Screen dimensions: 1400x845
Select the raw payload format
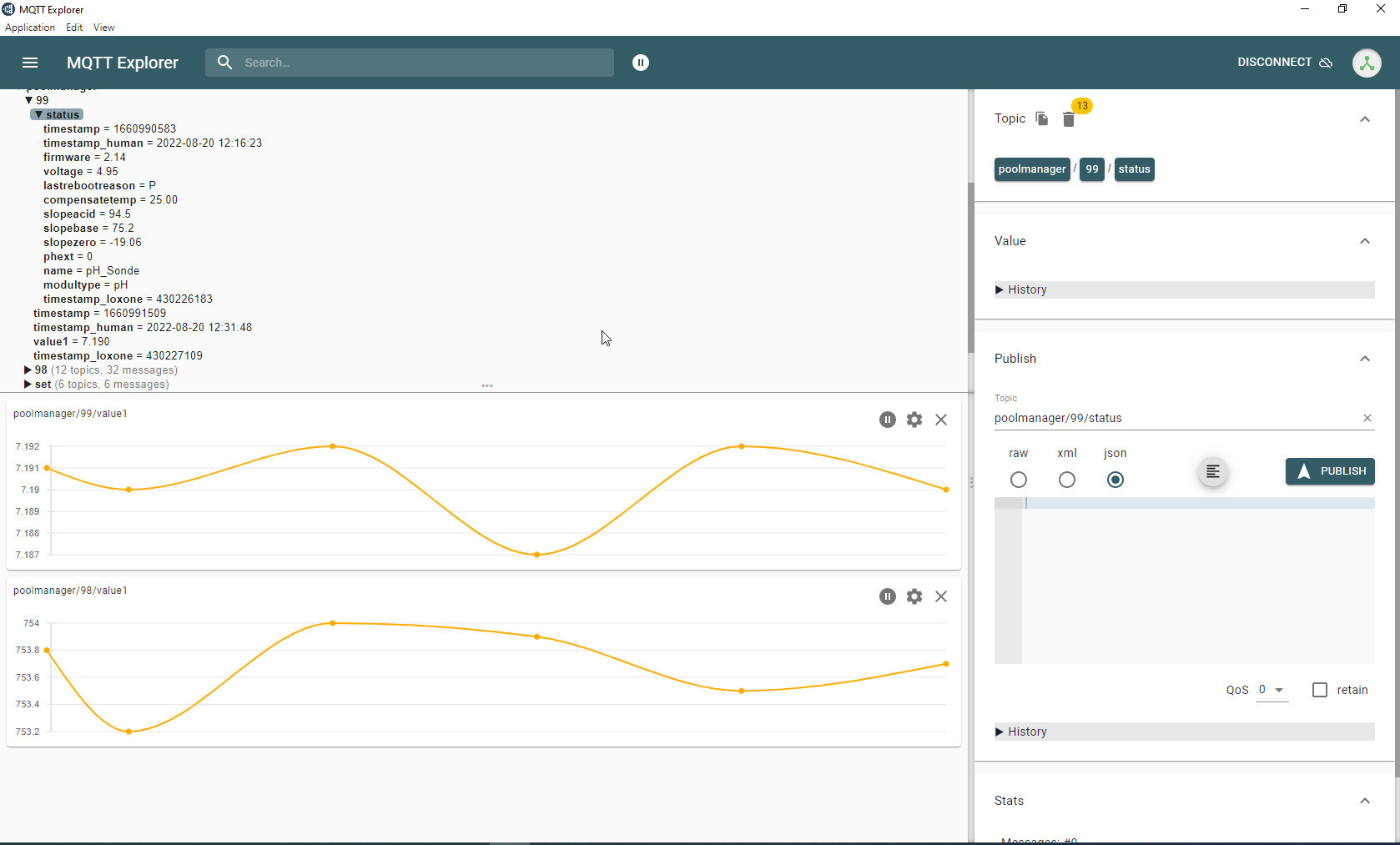(x=1018, y=480)
